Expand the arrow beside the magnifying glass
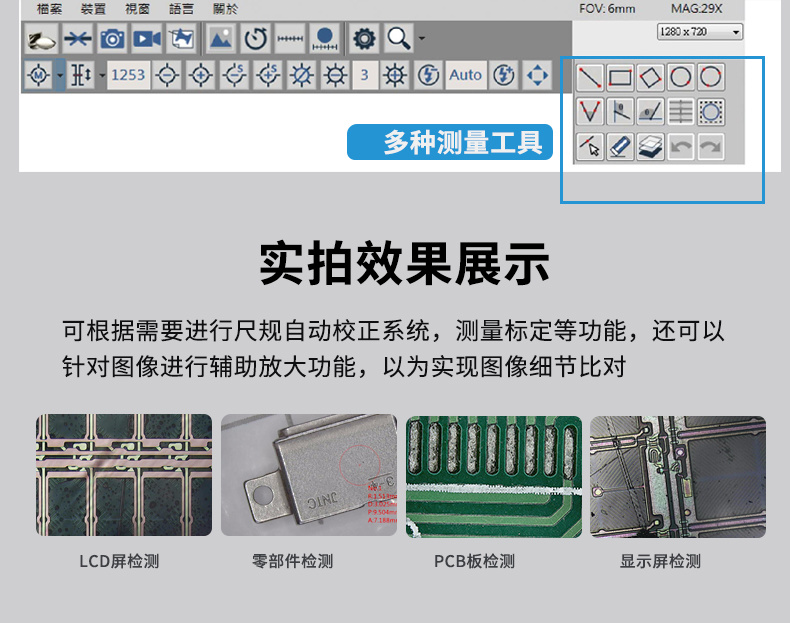Image resolution: width=790 pixels, height=623 pixels. point(422,38)
